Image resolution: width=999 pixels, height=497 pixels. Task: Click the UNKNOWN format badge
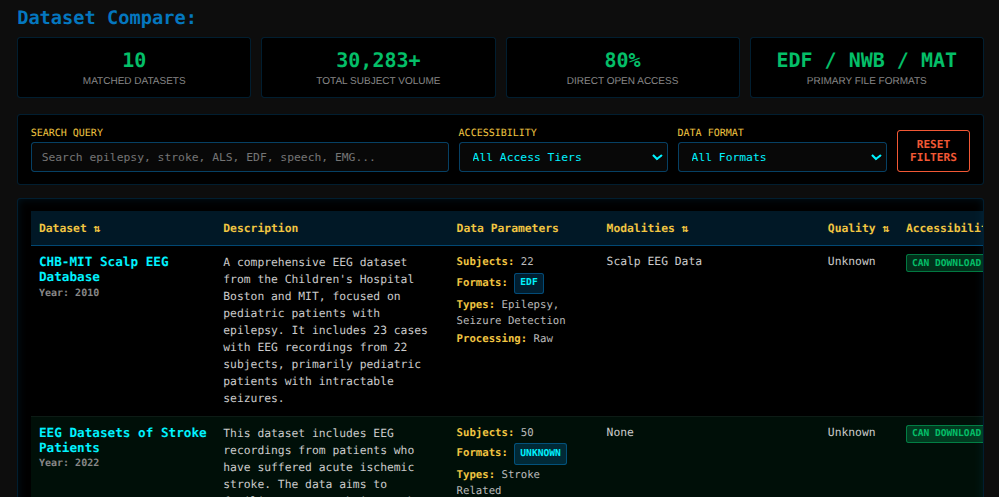click(x=540, y=454)
